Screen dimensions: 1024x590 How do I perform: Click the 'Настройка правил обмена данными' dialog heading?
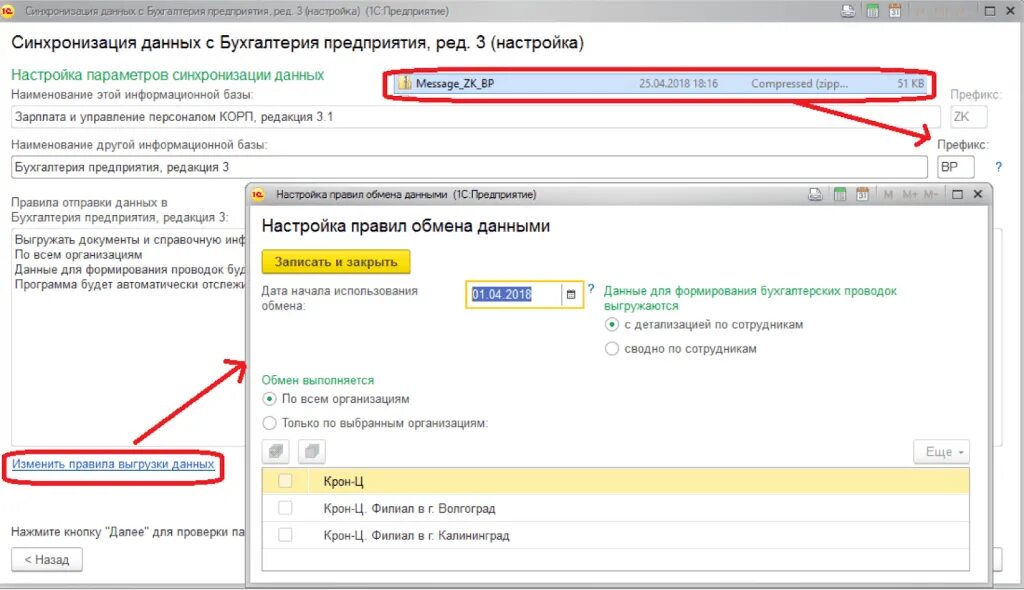(x=406, y=226)
